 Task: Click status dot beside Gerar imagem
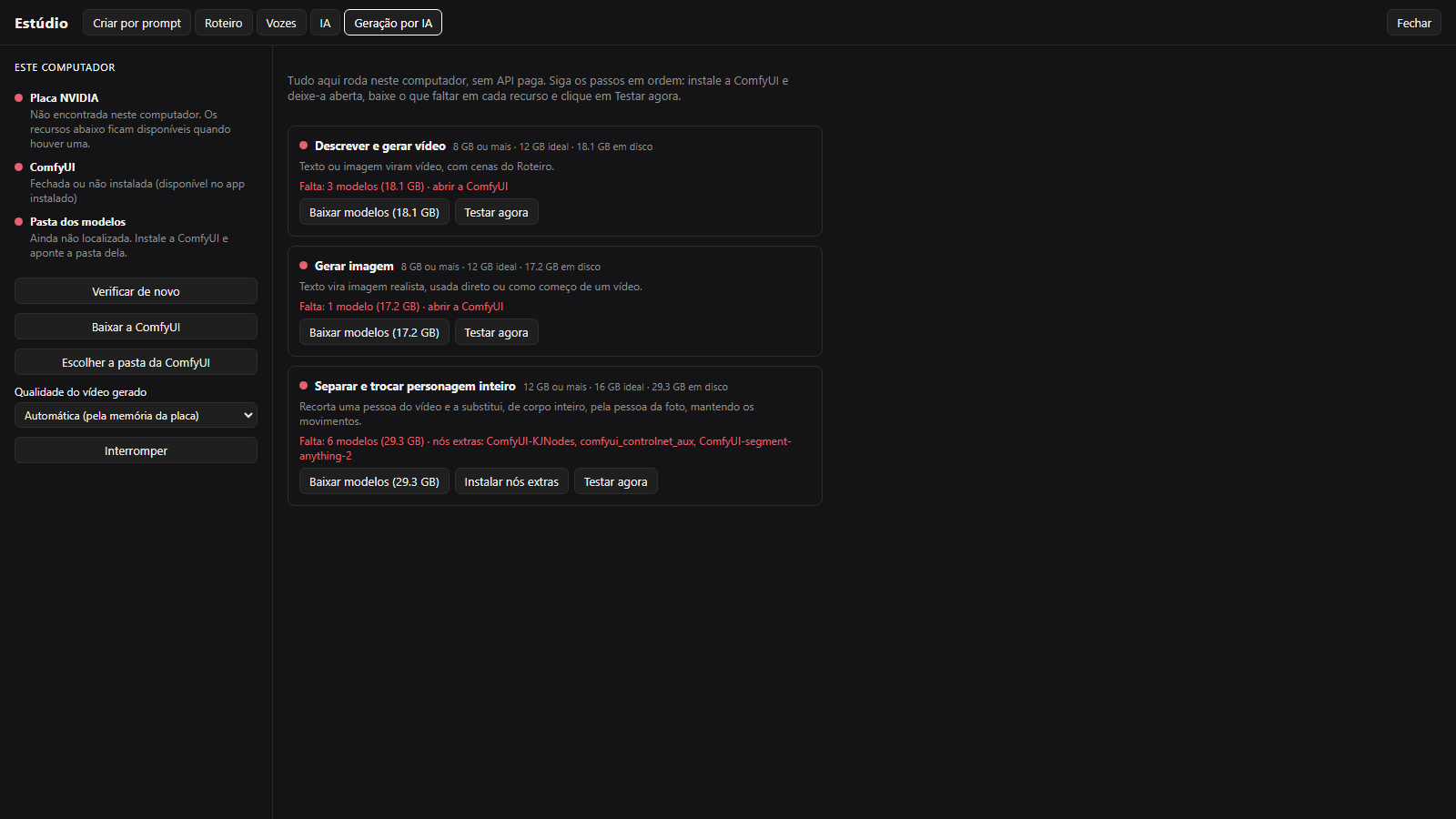tap(303, 265)
